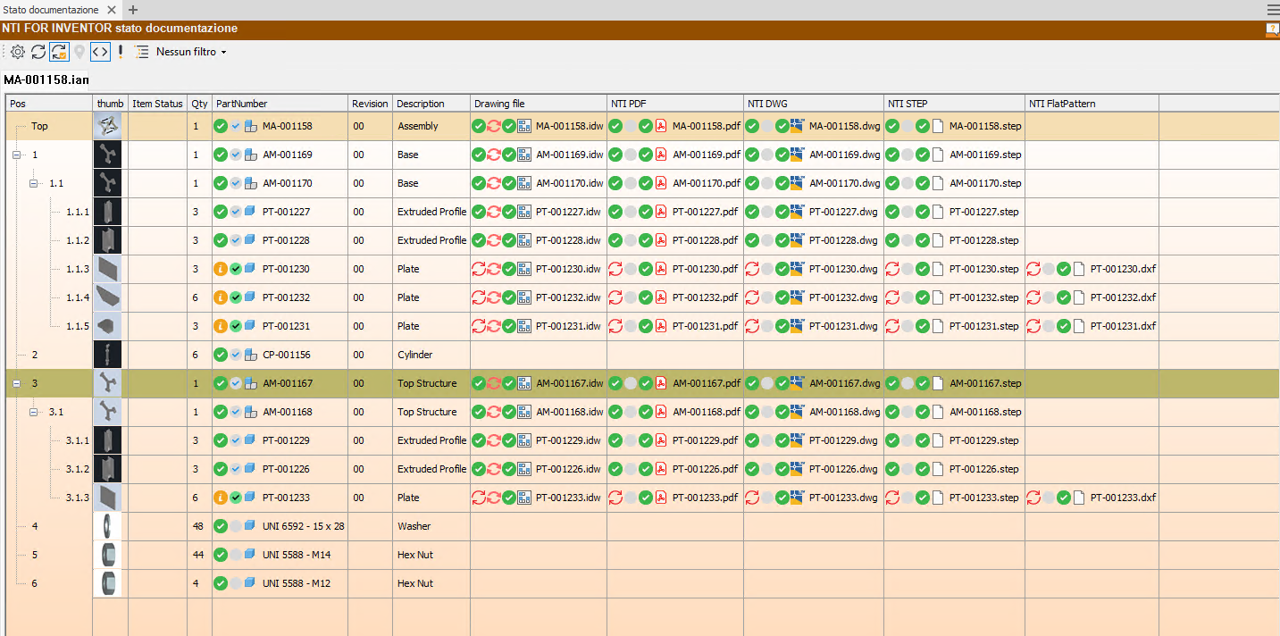The image size is (1280, 636).
Task: Click the refresh arrows toolbar icon
Action: pos(38,52)
